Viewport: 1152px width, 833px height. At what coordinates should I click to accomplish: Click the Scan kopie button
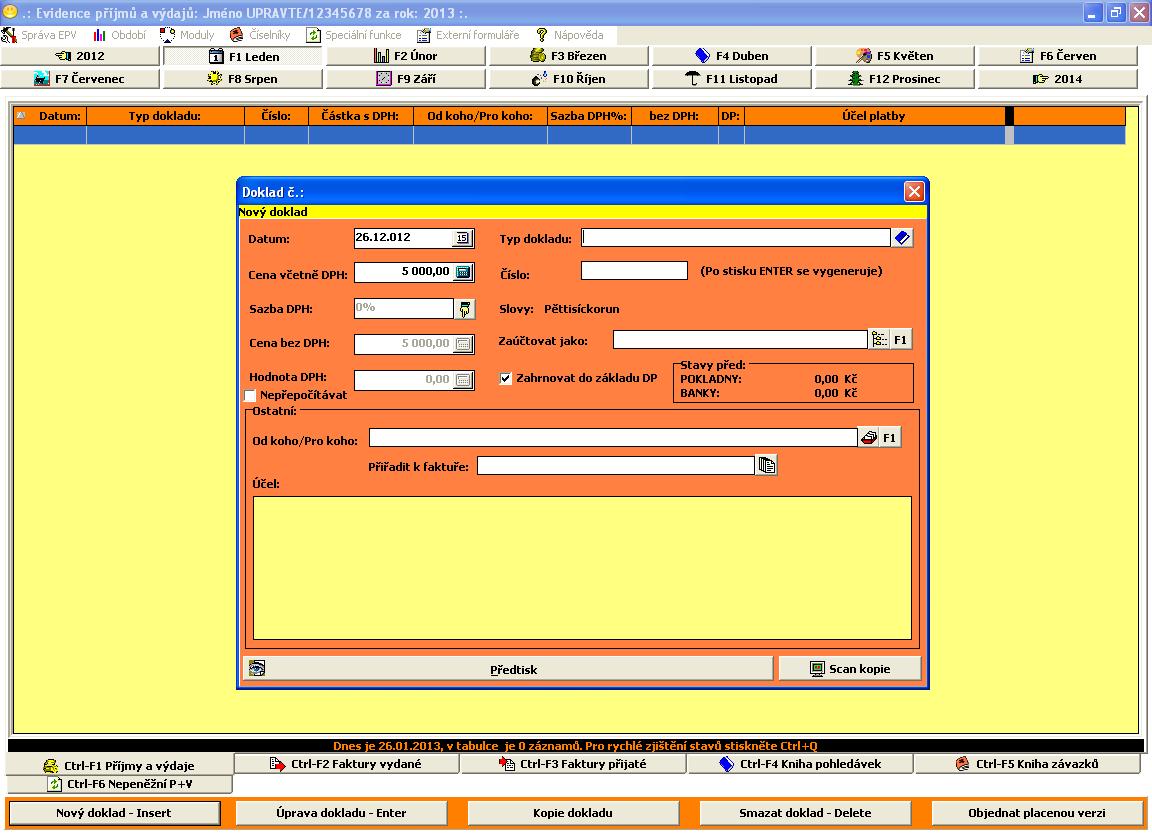pos(849,669)
